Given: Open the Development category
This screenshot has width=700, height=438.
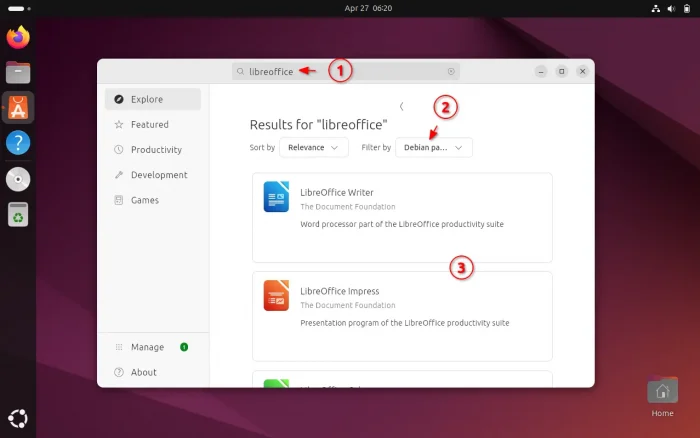Looking at the screenshot, I should pos(158,175).
